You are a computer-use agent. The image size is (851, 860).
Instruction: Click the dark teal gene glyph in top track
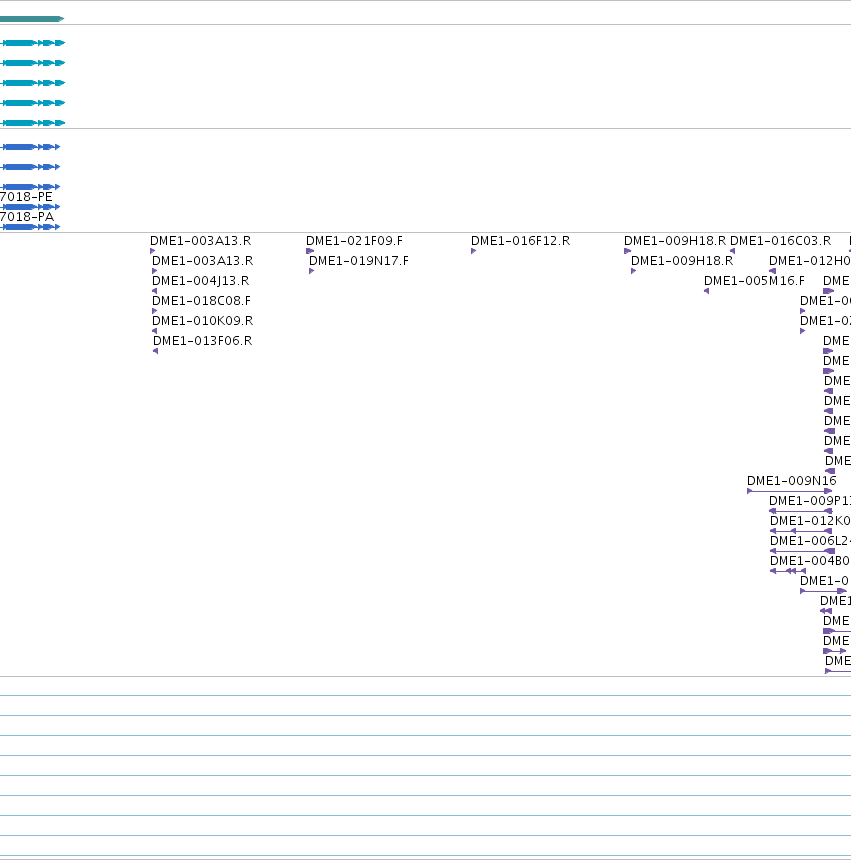point(32,19)
